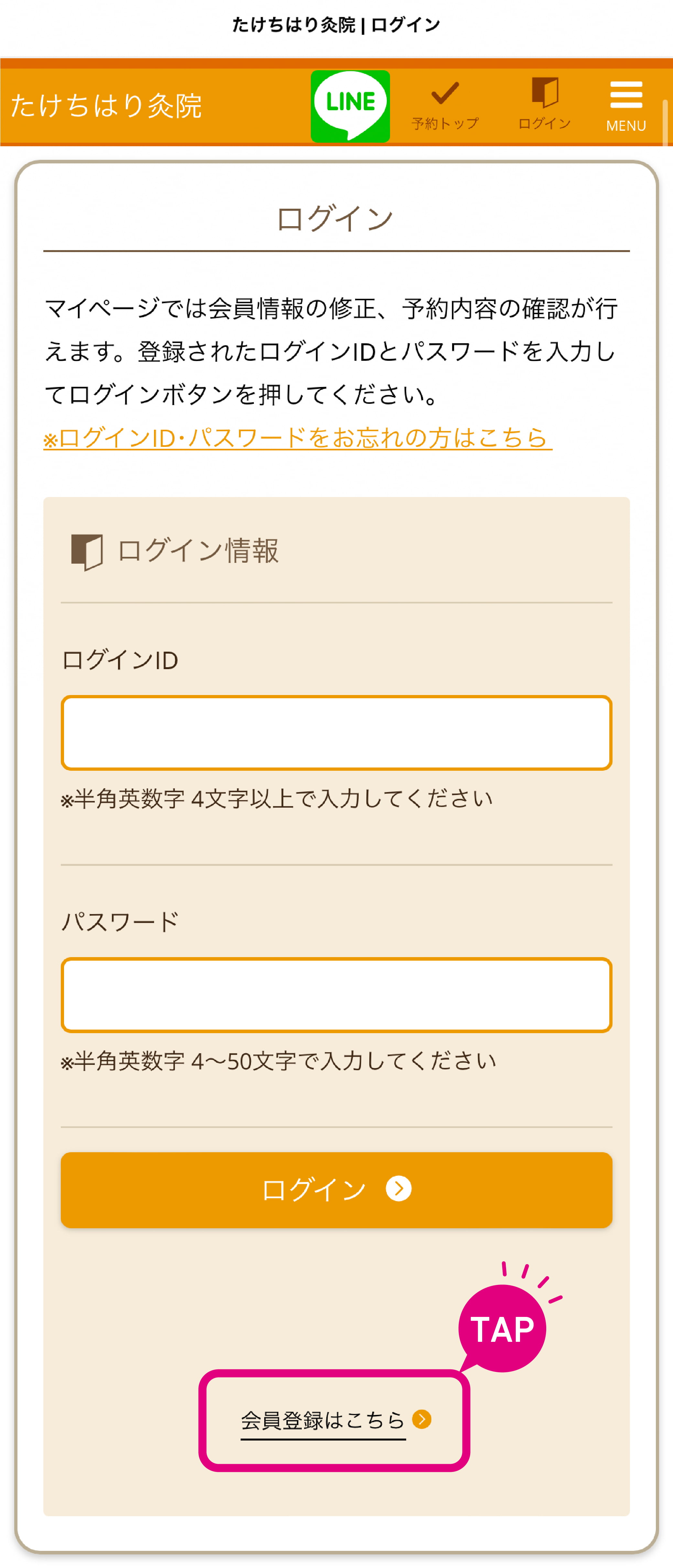673x1568 pixels.
Task: Open forgotten login ID/password link
Action: [x=298, y=438]
